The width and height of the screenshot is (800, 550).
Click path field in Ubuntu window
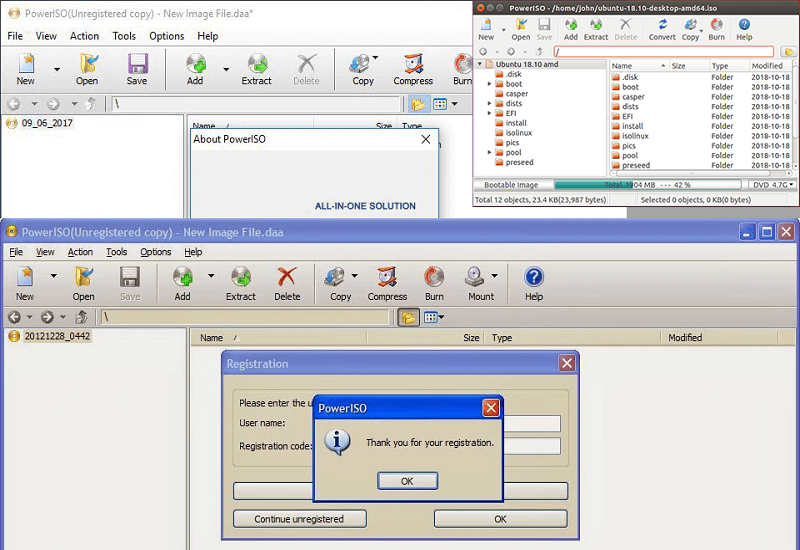pyautogui.click(x=663, y=52)
